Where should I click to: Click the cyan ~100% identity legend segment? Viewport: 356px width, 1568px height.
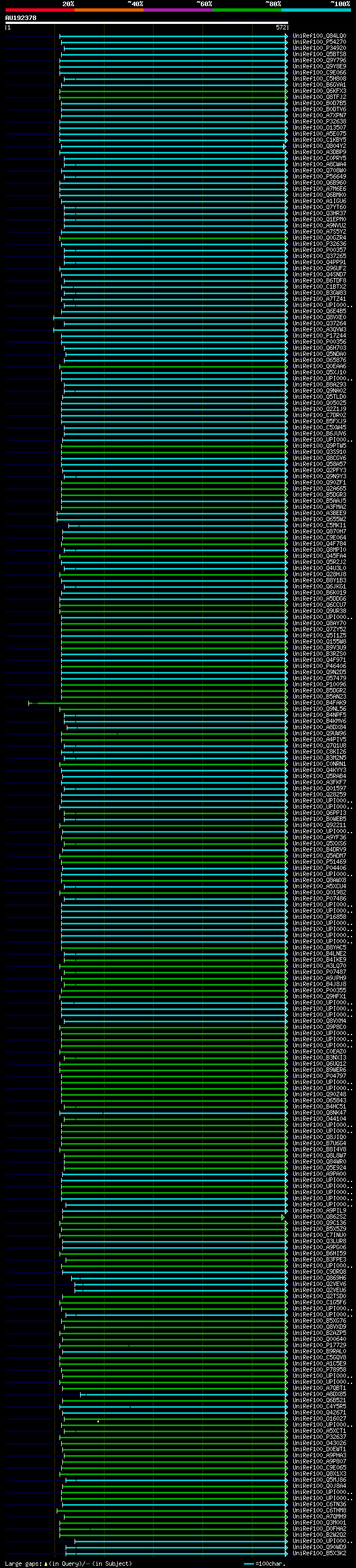tap(317, 10)
